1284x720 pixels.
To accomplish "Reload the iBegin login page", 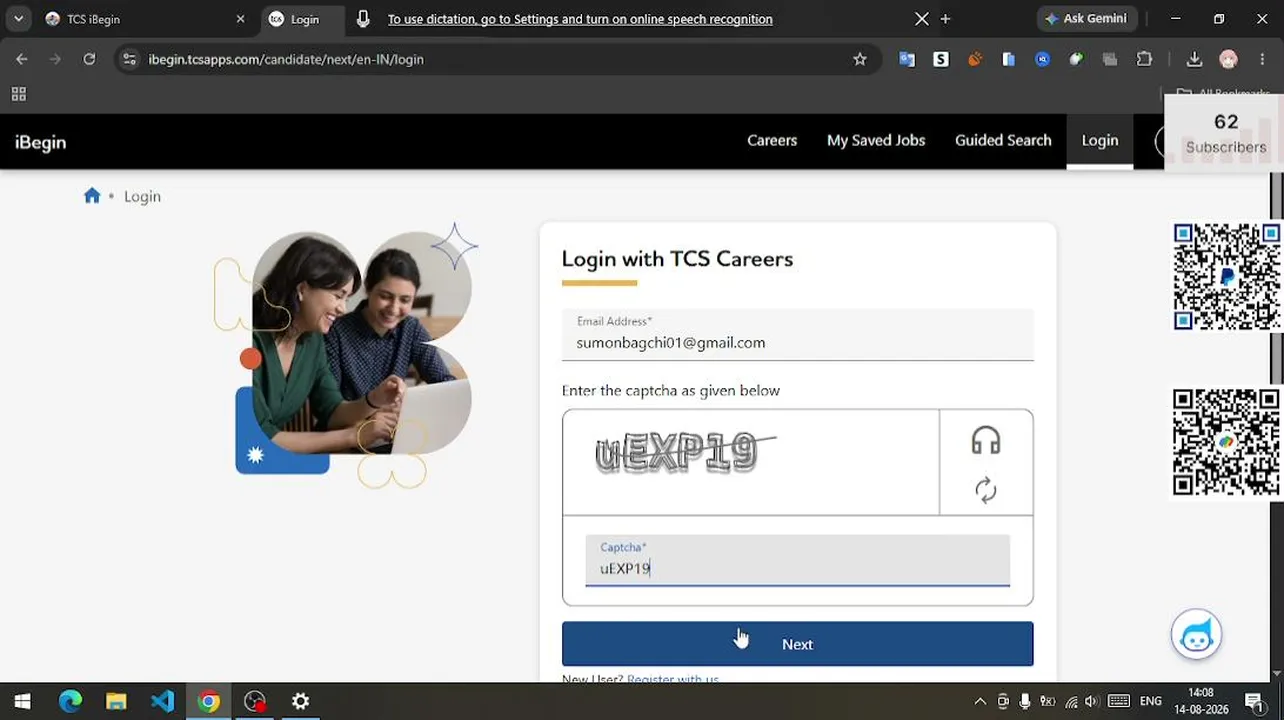I will pyautogui.click(x=89, y=59).
